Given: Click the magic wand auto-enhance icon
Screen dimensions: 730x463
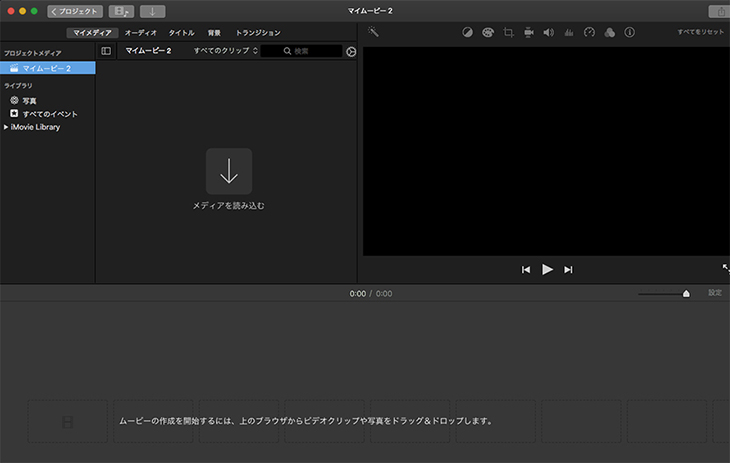Looking at the screenshot, I should [373, 32].
